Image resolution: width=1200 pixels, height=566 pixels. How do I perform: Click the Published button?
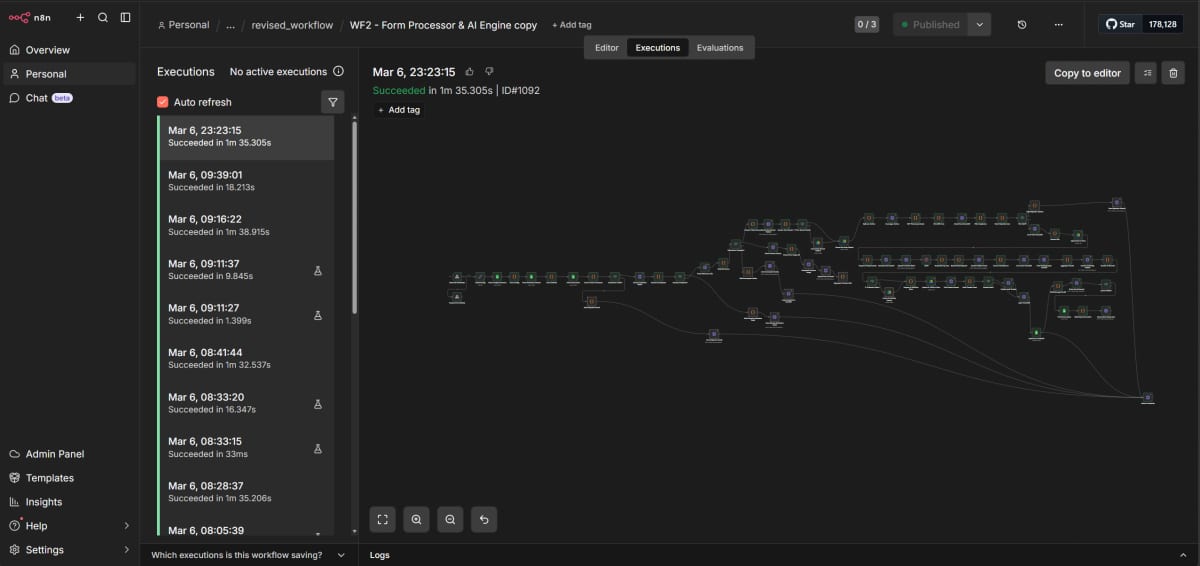click(930, 24)
